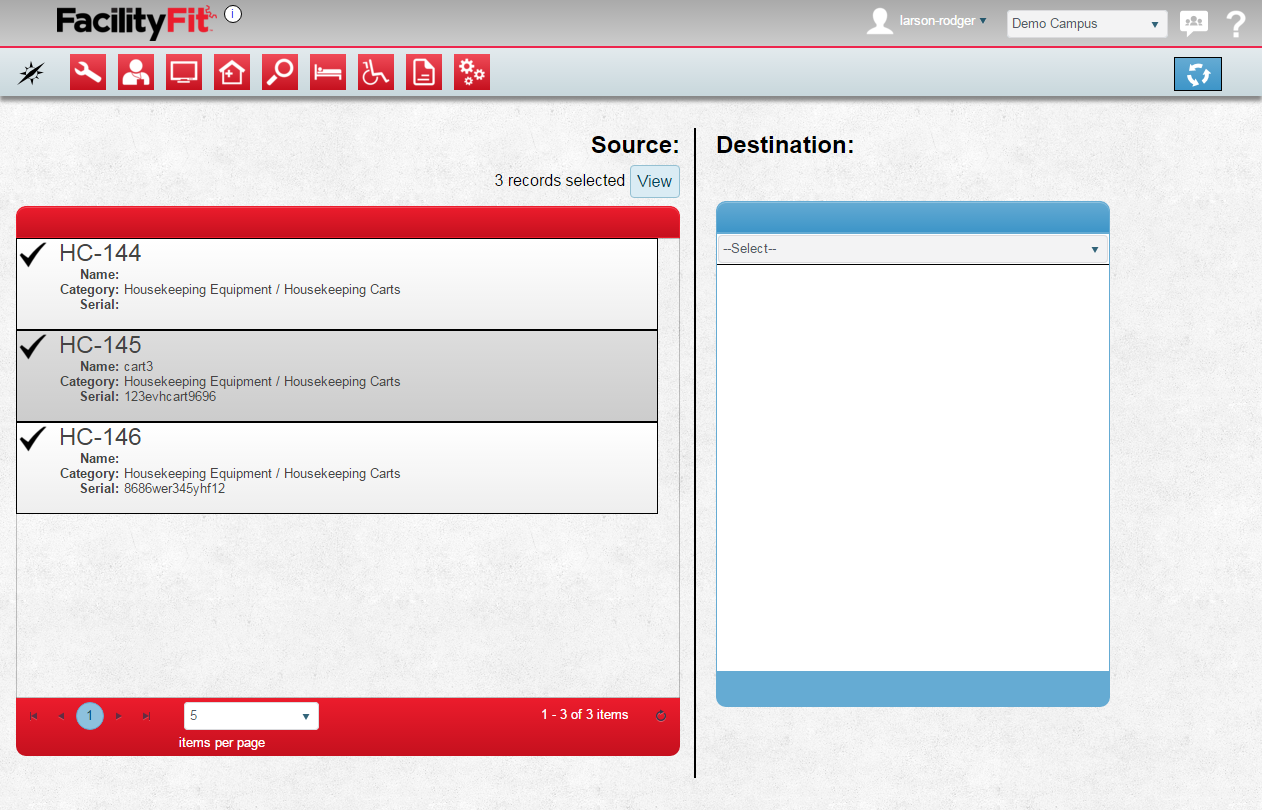Open the larson-rodger user menu
Viewport: 1262px width, 810px height.
click(x=942, y=21)
